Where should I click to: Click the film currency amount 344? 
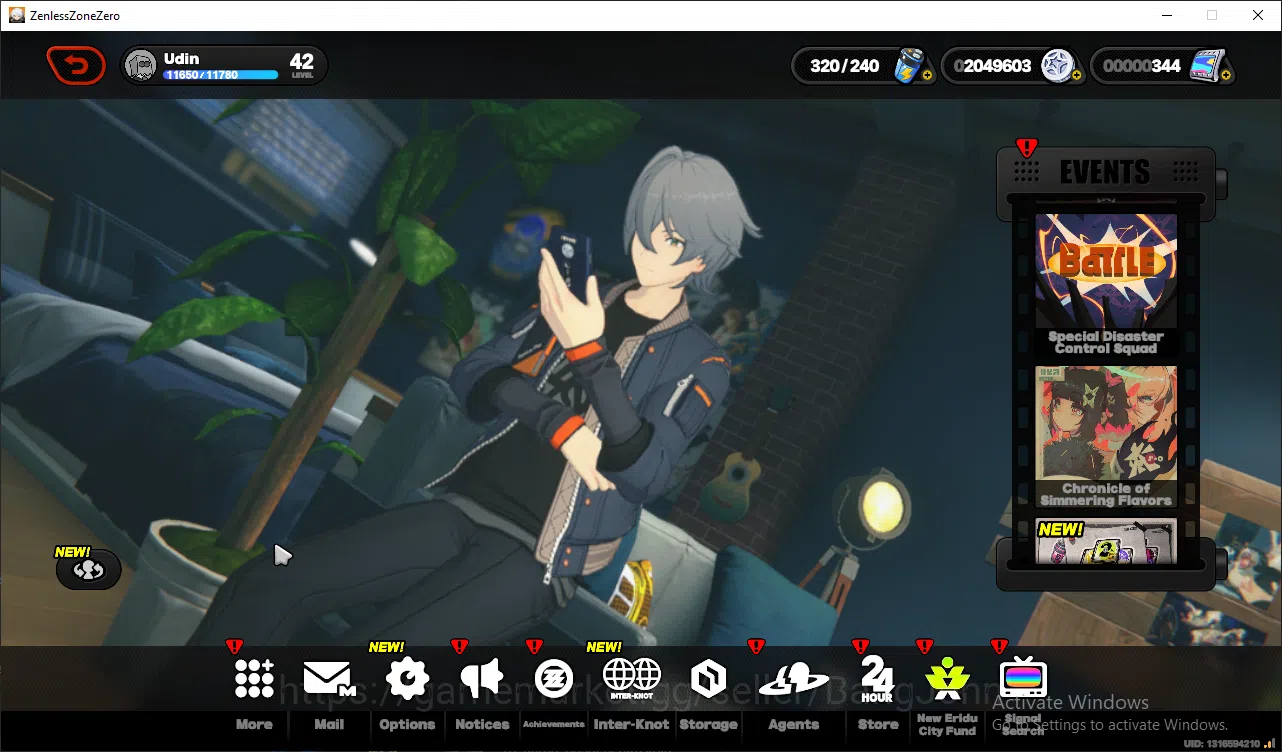pyautogui.click(x=1142, y=66)
